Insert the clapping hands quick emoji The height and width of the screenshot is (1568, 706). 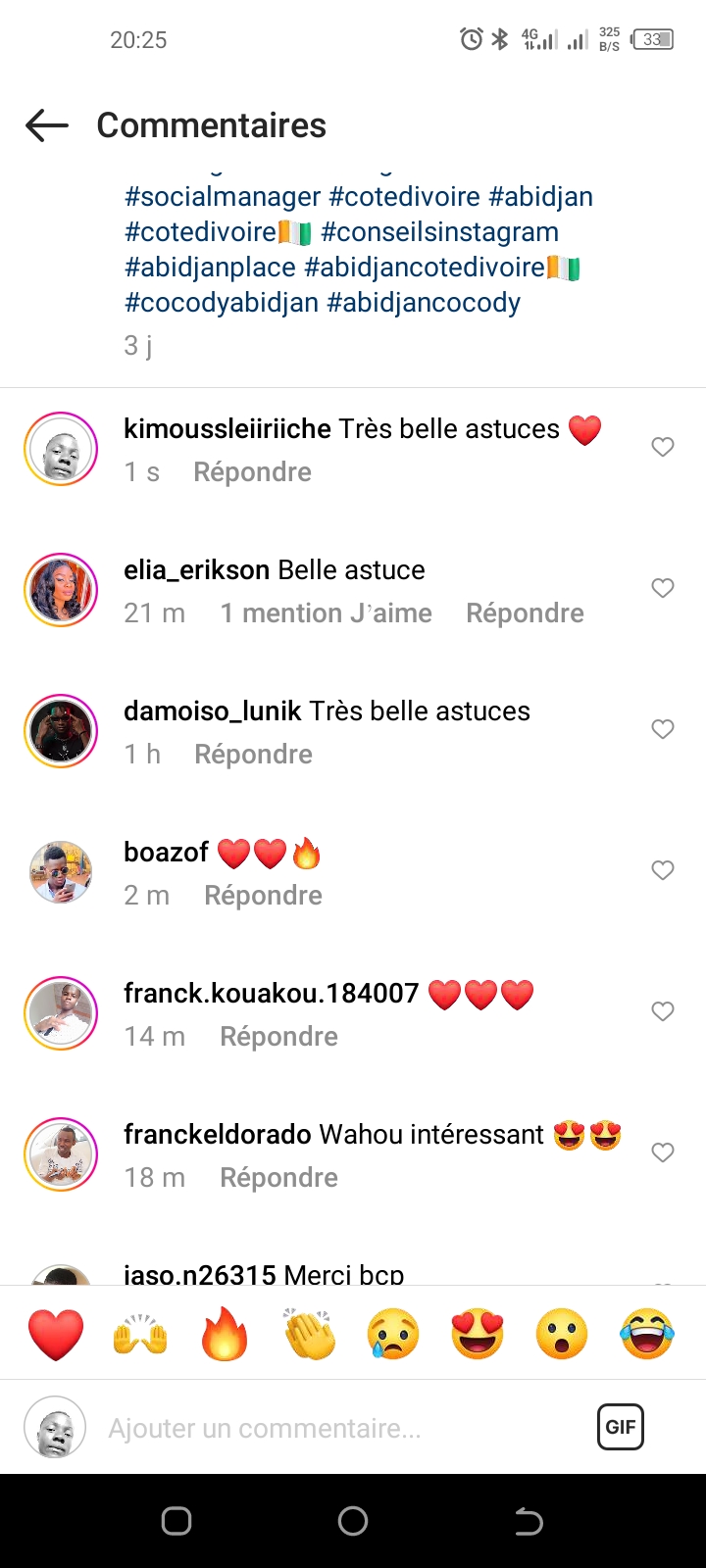click(x=309, y=1334)
